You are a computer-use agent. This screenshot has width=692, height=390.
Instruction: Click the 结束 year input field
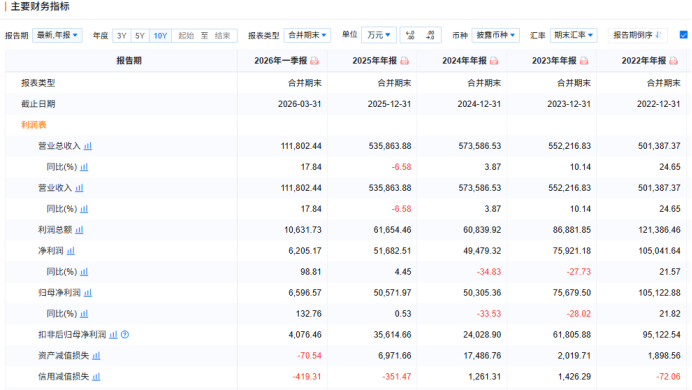222,36
